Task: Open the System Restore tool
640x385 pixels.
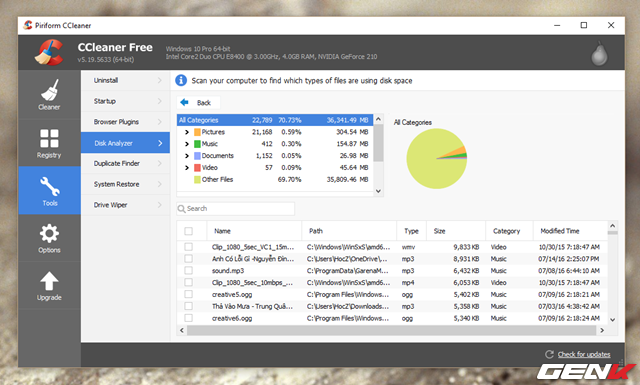Action: coord(125,184)
